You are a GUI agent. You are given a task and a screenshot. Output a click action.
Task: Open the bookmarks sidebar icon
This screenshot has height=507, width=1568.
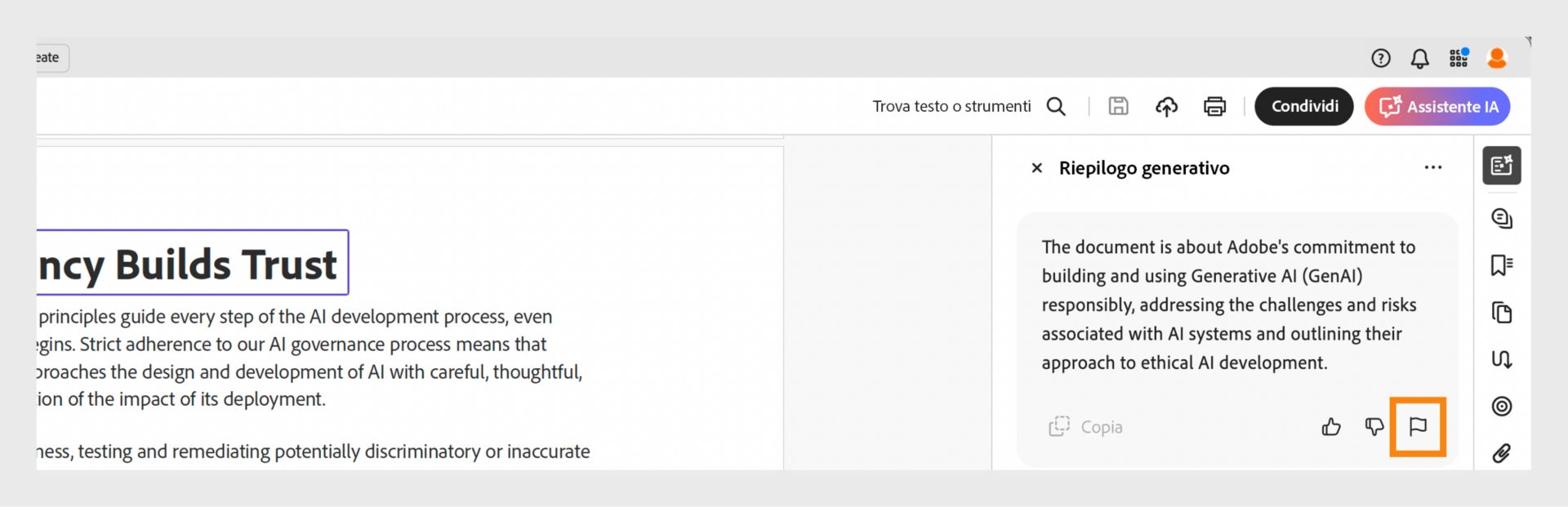[x=1502, y=265]
